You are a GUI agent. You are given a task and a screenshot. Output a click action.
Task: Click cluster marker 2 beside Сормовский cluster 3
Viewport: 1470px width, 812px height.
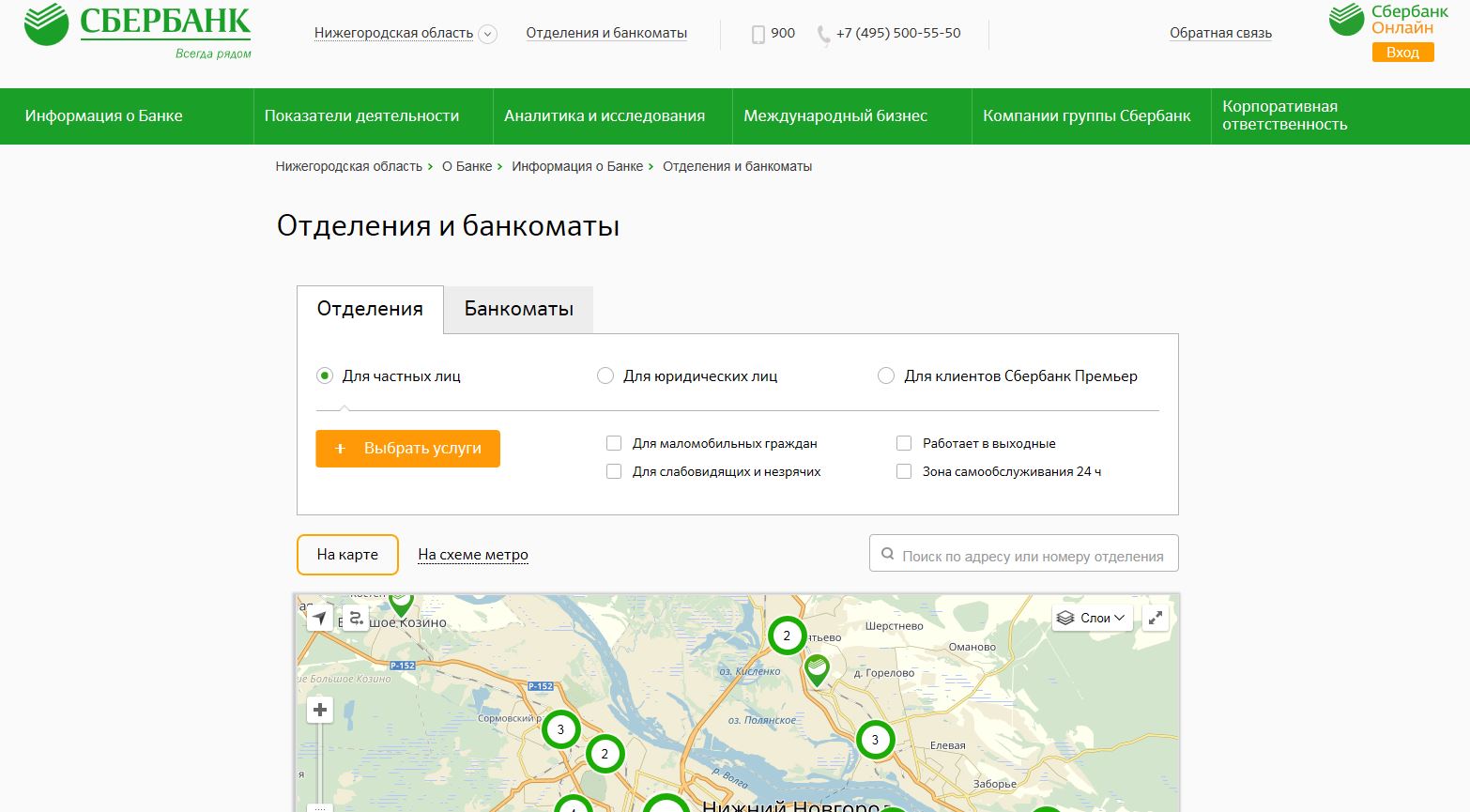tap(605, 754)
